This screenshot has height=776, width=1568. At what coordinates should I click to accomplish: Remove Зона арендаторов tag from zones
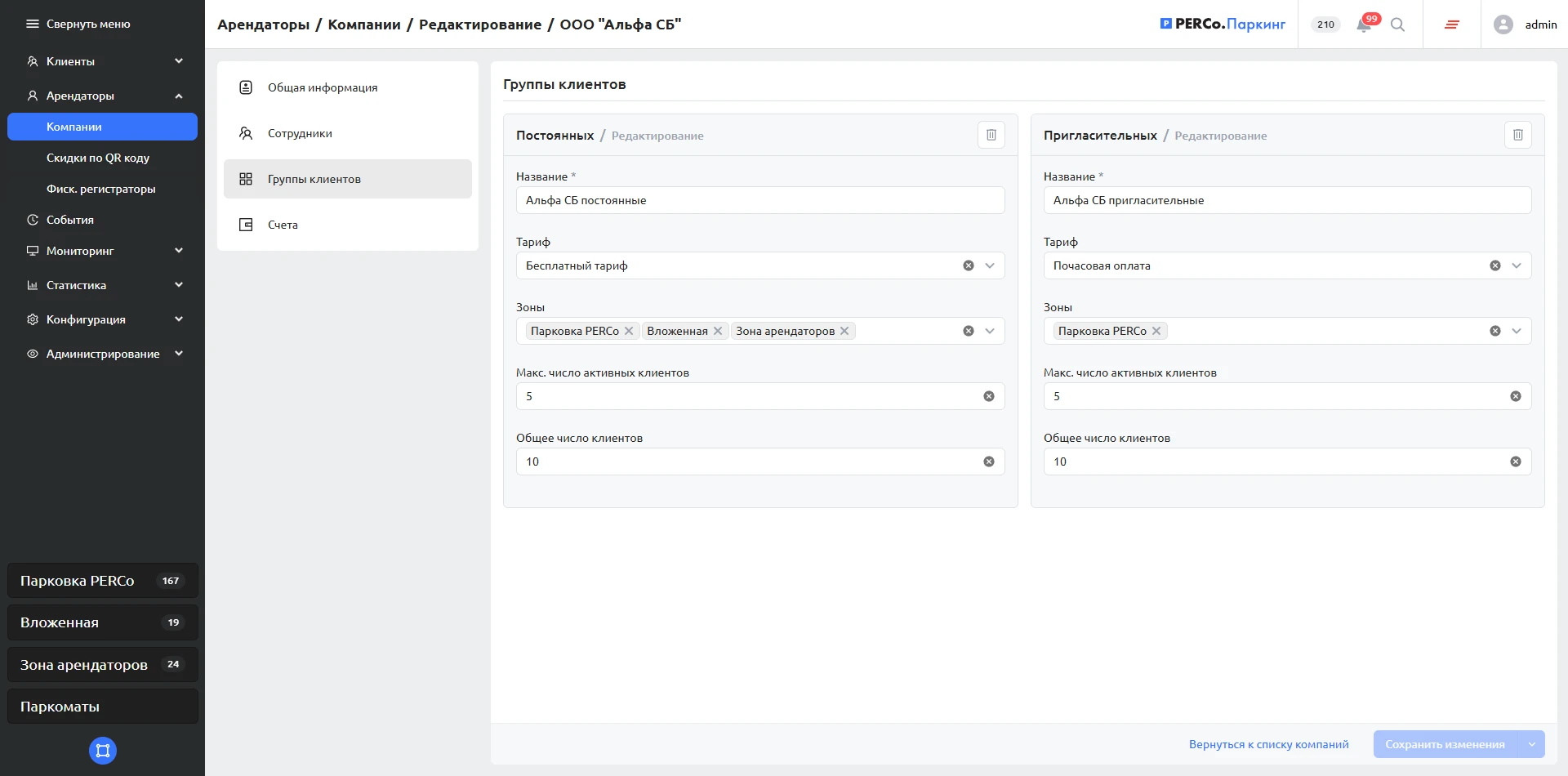844,331
